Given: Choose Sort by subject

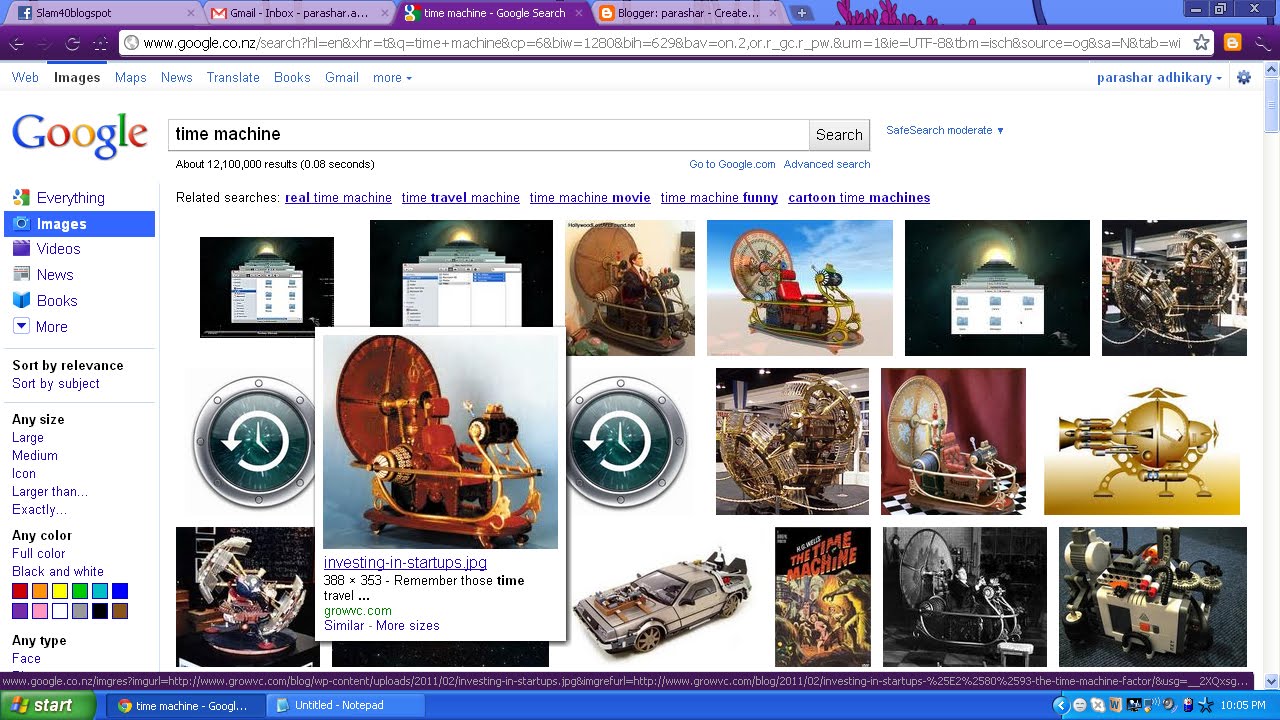Looking at the screenshot, I should (x=56, y=383).
